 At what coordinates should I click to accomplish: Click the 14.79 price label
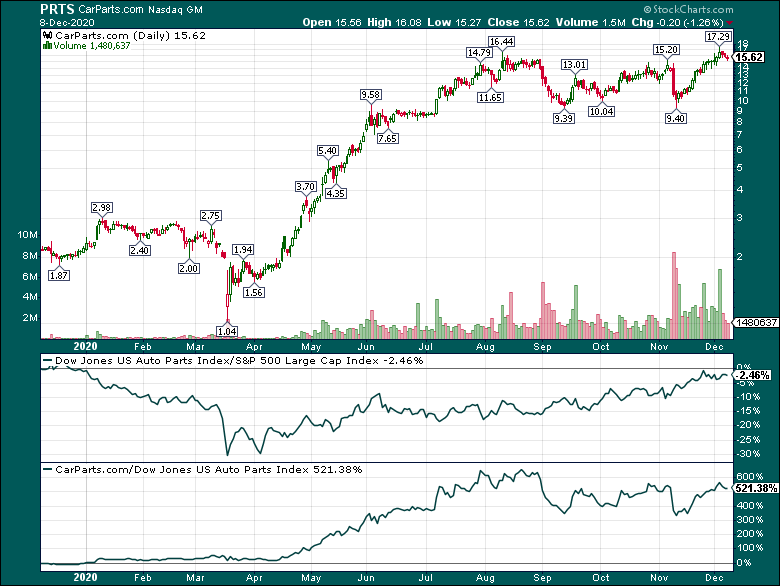tap(479, 52)
